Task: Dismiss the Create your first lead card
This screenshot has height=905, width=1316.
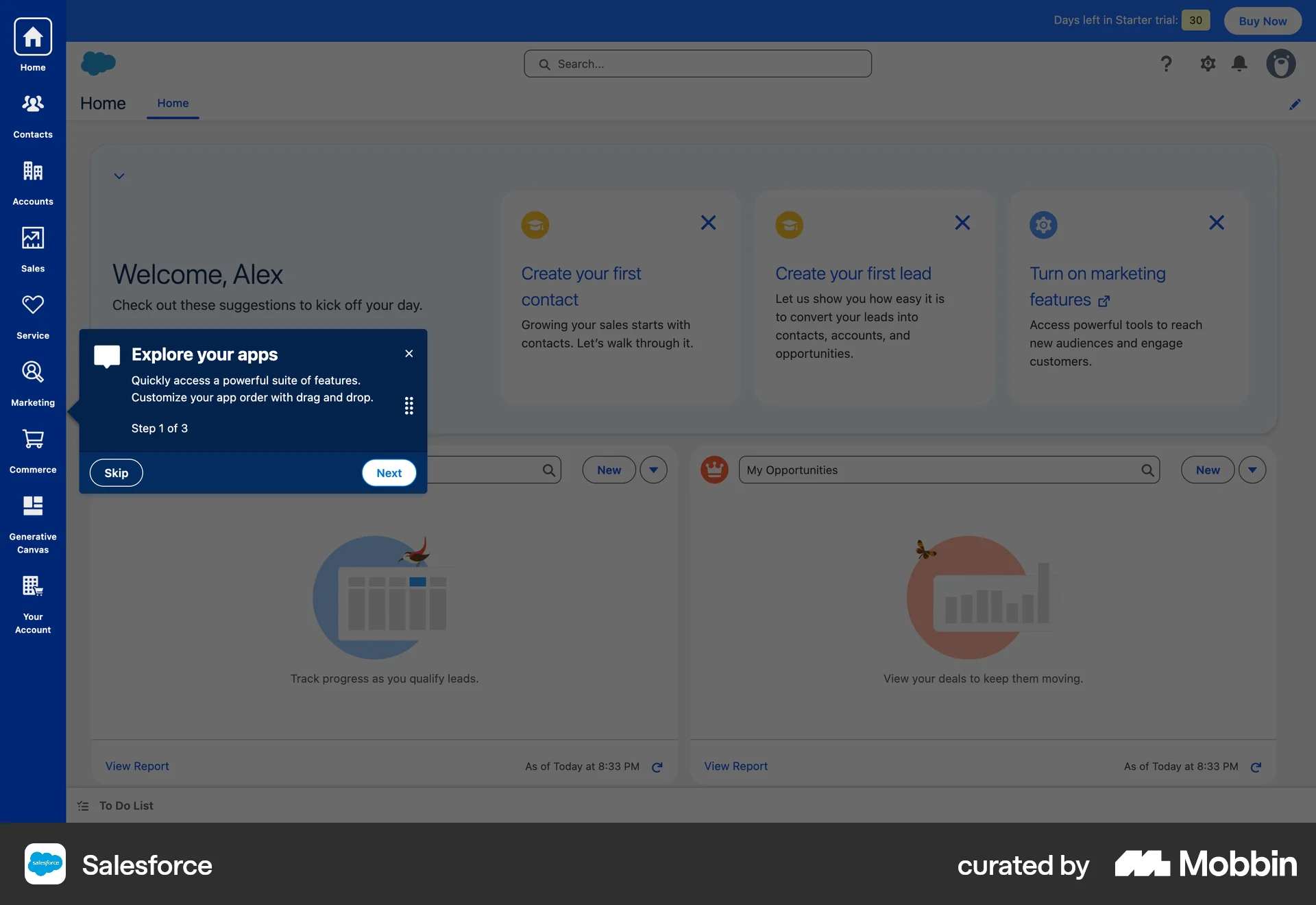Action: (962, 222)
